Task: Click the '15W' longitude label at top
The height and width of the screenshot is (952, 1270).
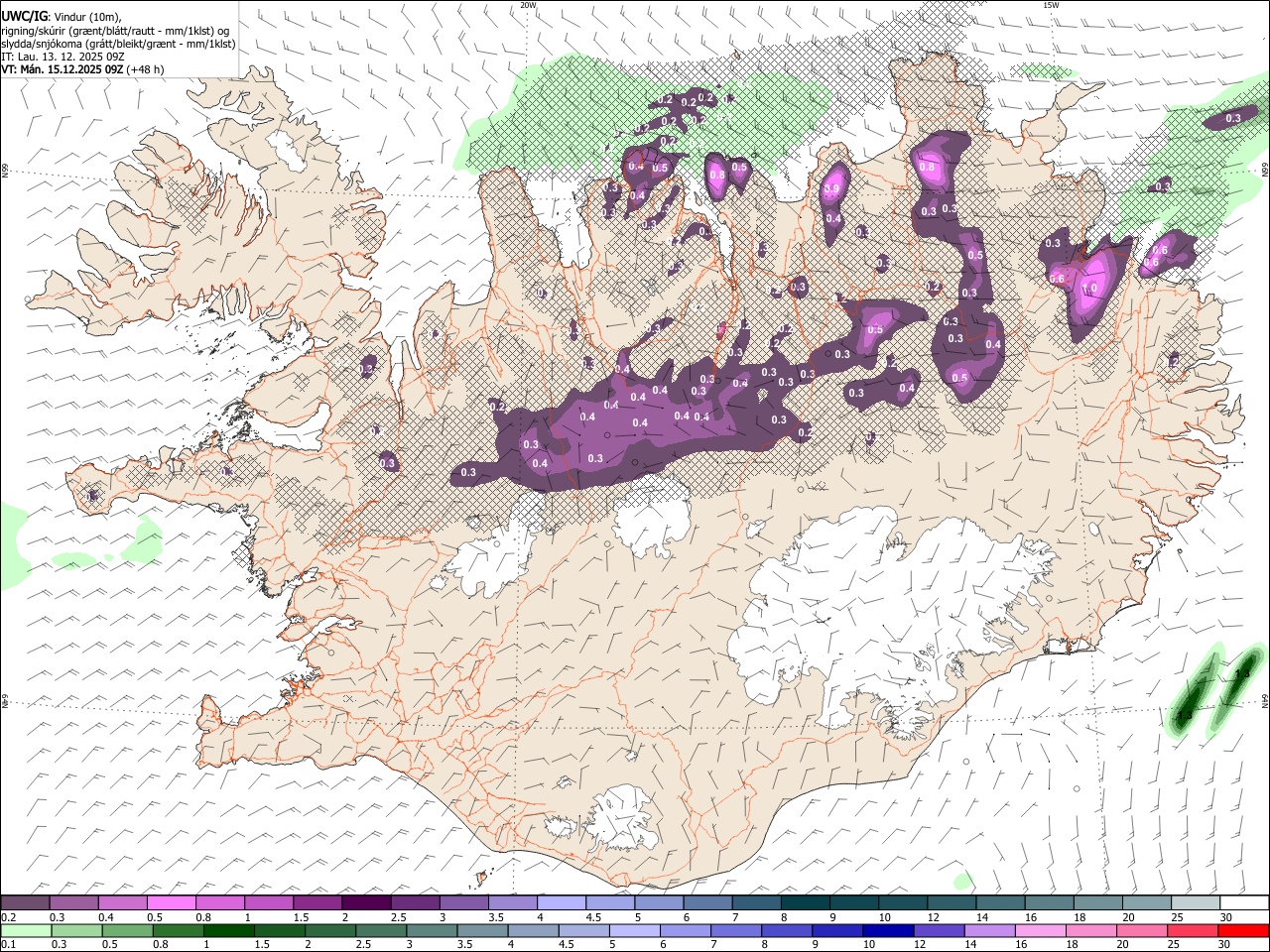Action: point(1051,5)
